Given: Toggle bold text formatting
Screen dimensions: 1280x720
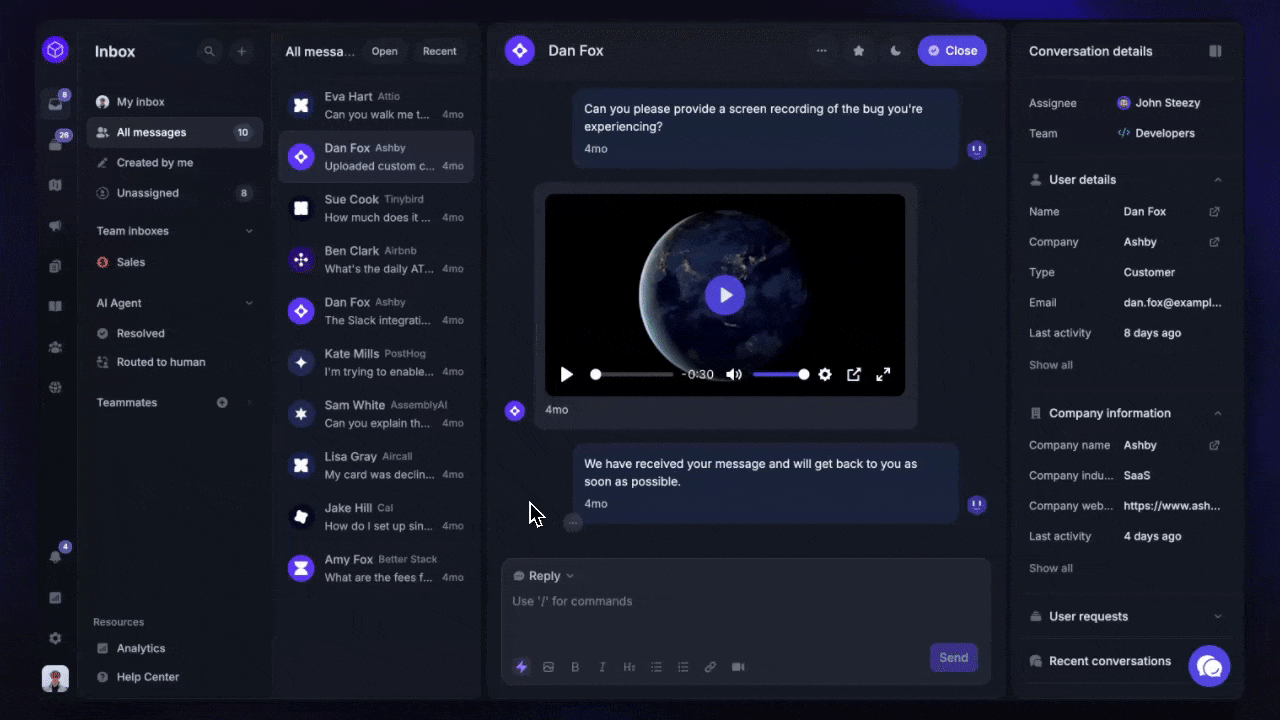Looking at the screenshot, I should point(575,667).
